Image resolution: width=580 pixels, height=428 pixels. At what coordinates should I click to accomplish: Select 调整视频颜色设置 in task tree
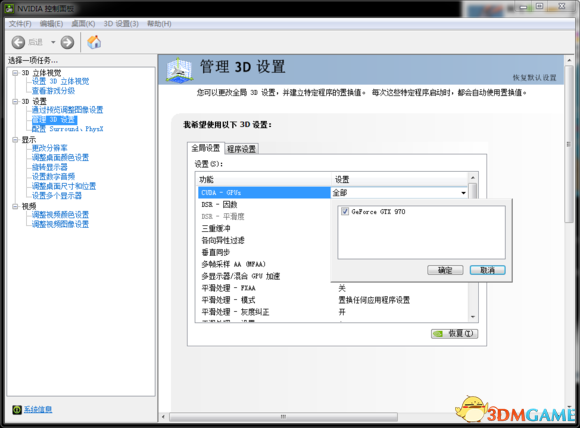point(60,215)
